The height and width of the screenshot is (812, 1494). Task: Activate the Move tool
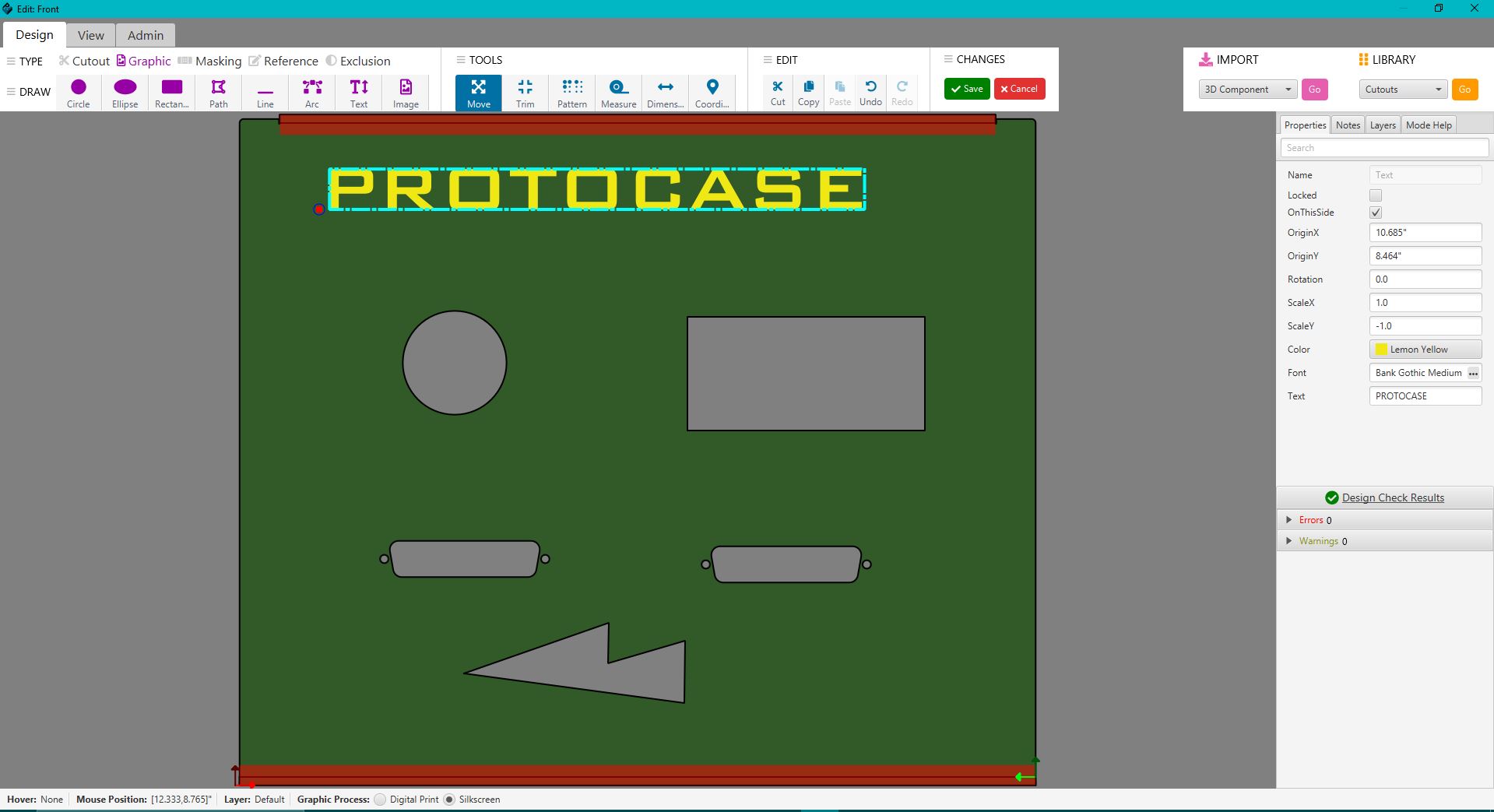click(479, 93)
